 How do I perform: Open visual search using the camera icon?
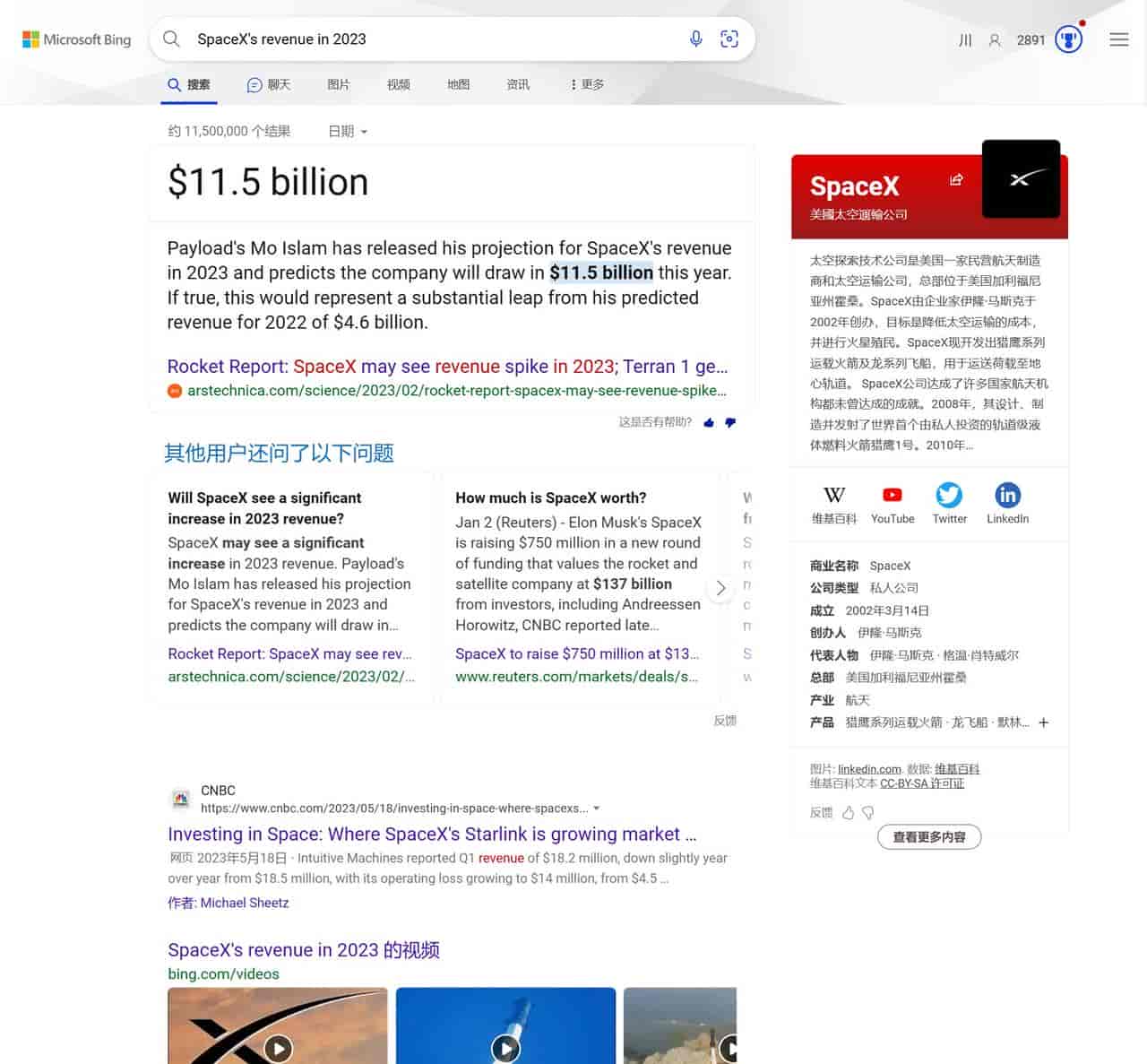pyautogui.click(x=729, y=39)
